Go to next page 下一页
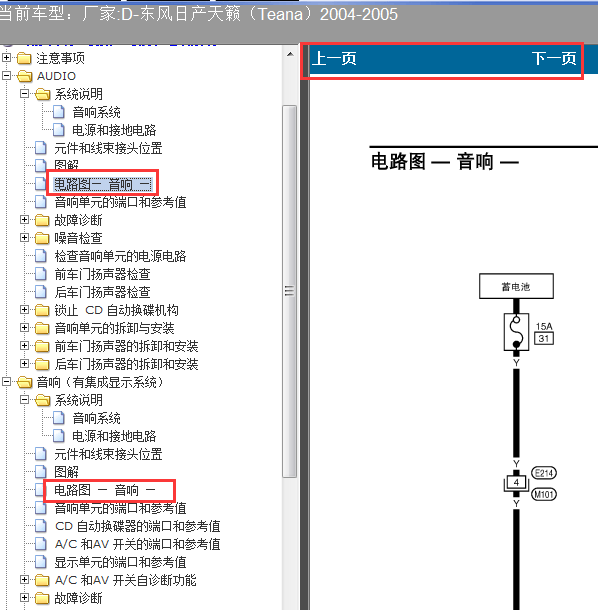 (x=554, y=59)
